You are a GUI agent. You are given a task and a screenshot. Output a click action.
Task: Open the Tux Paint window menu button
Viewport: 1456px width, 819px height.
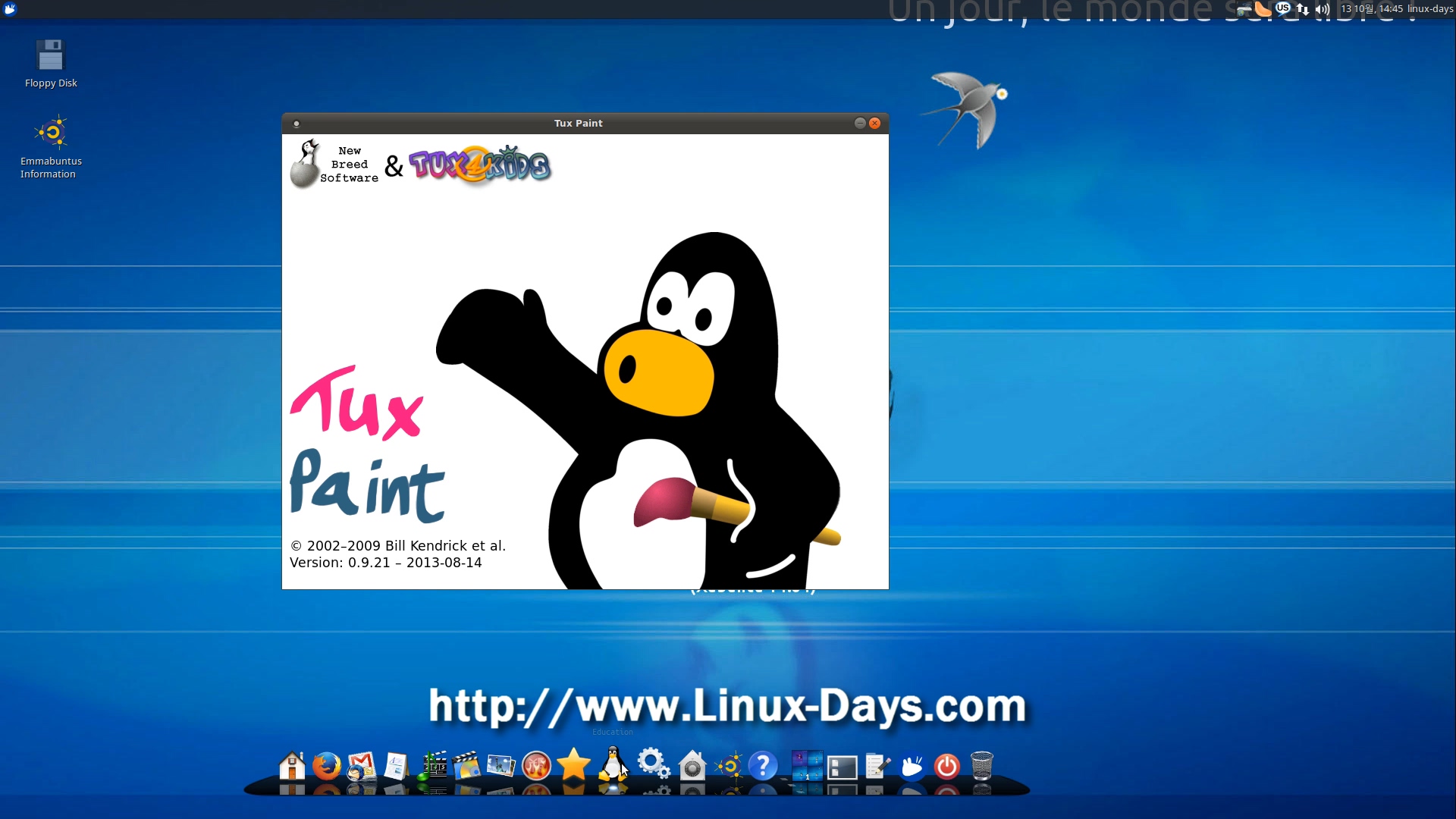(297, 124)
